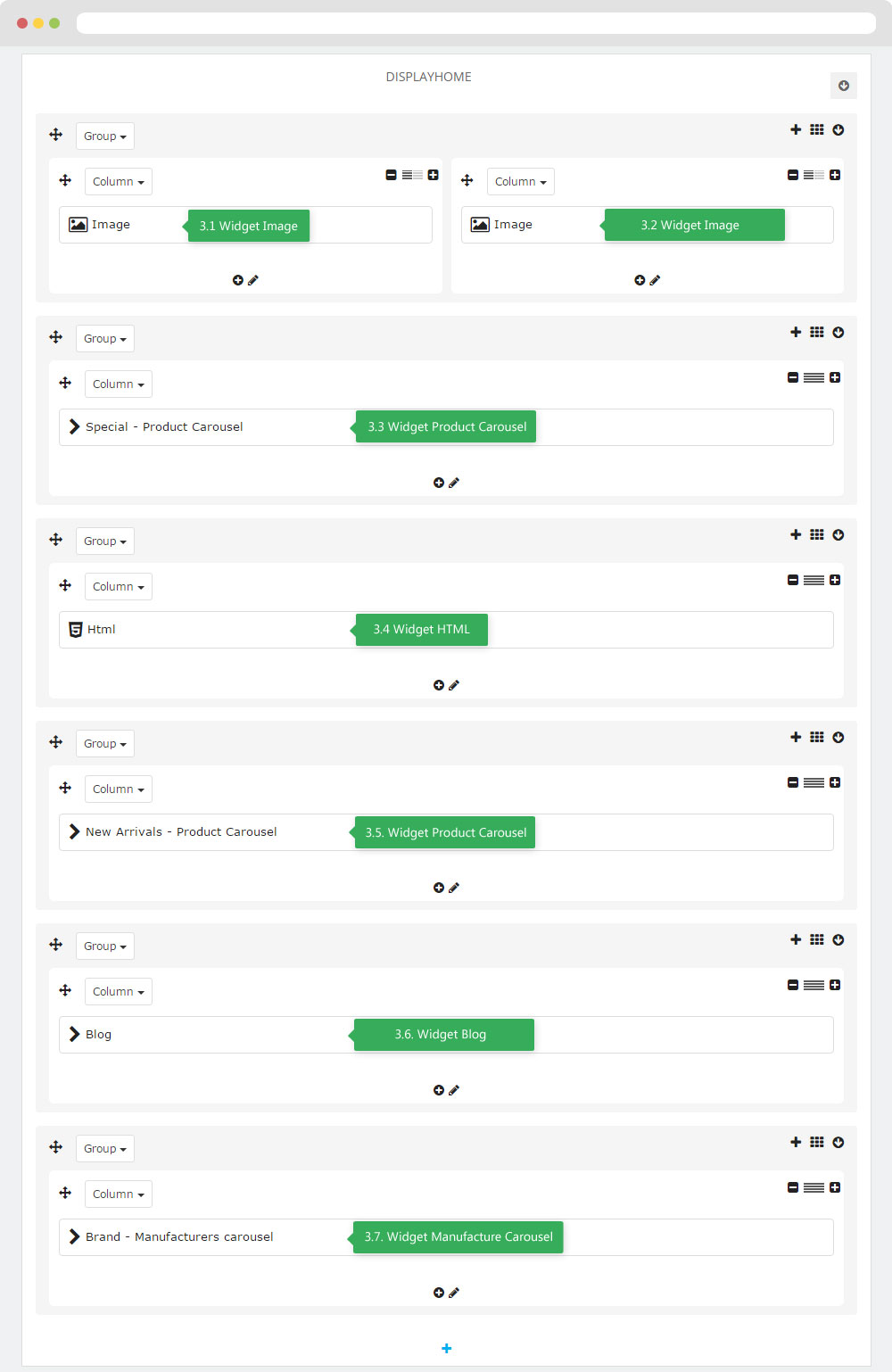This screenshot has height=1372, width=892.
Task: Expand the Blog widget row
Action: click(x=75, y=1035)
